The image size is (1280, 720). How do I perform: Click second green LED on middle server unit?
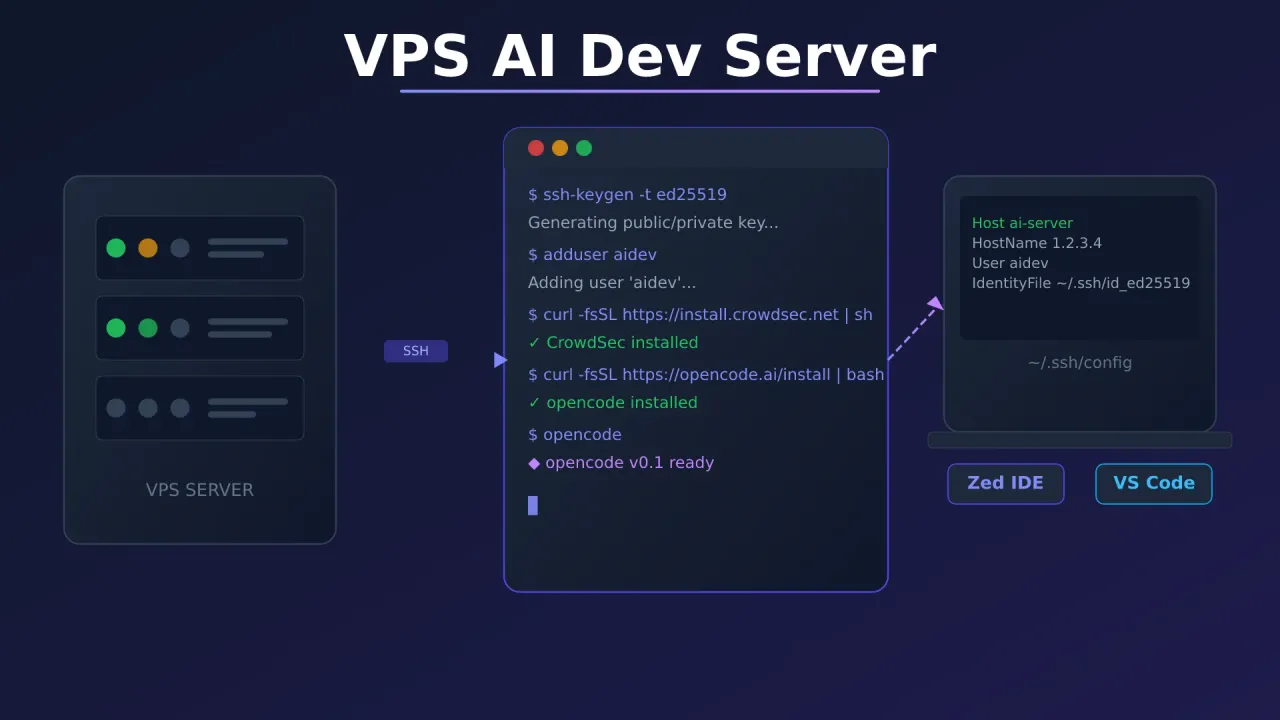[148, 328]
